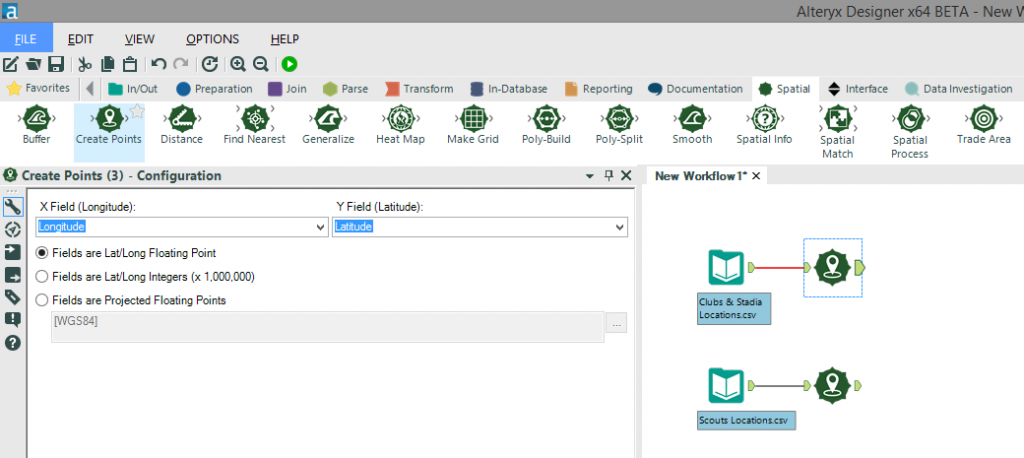Select the Generalize tool

coord(328,125)
